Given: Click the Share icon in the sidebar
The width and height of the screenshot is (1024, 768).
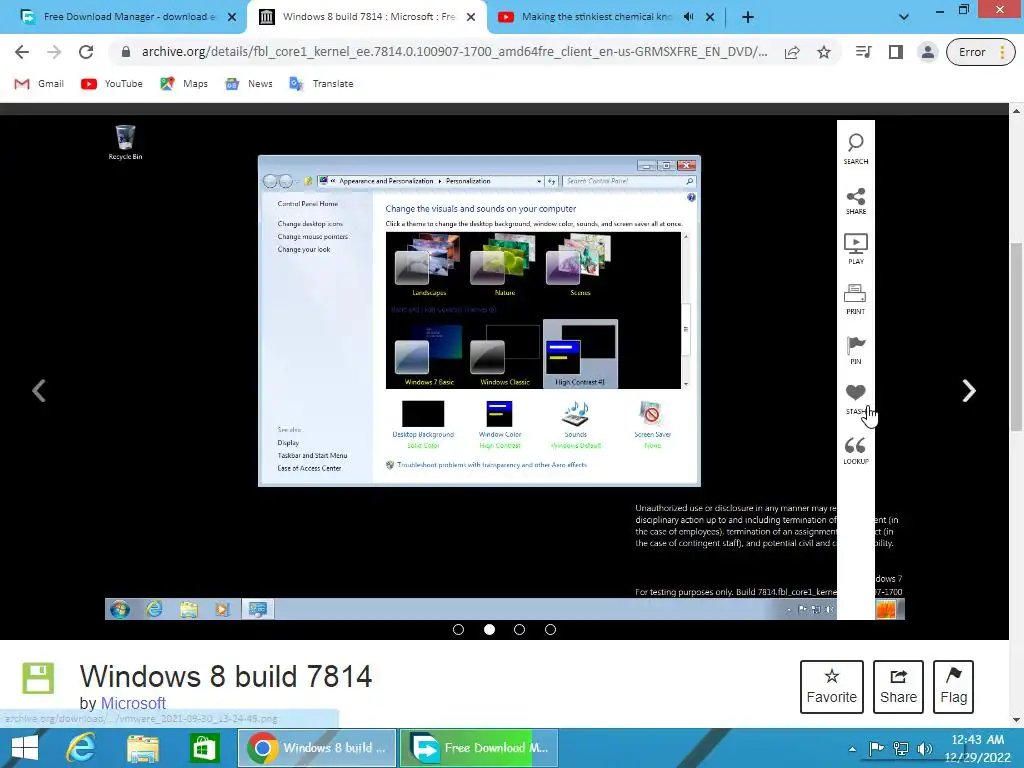Looking at the screenshot, I should (856, 200).
